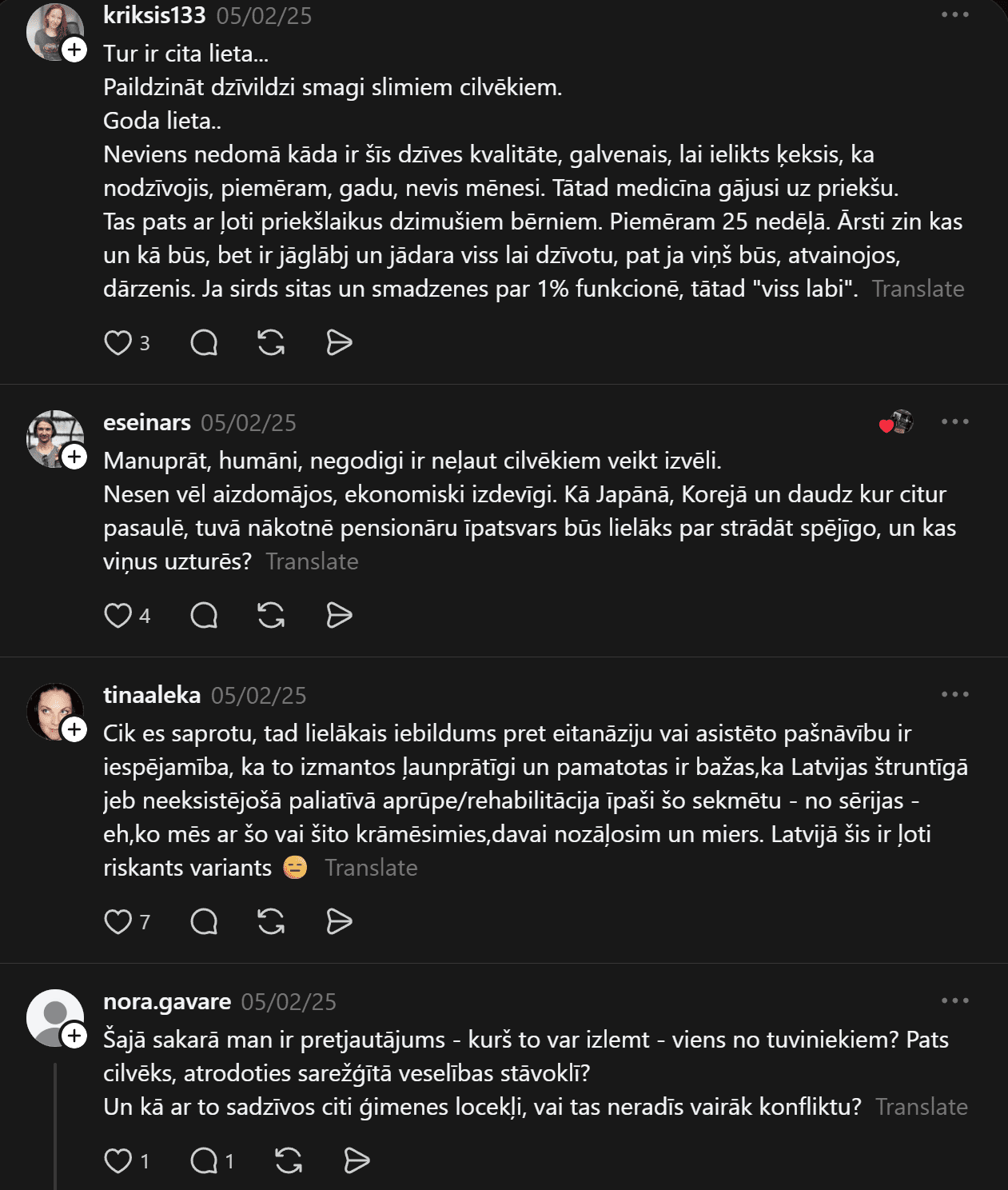
Task: Share tinaaleka's post via send icon
Action: point(339,922)
